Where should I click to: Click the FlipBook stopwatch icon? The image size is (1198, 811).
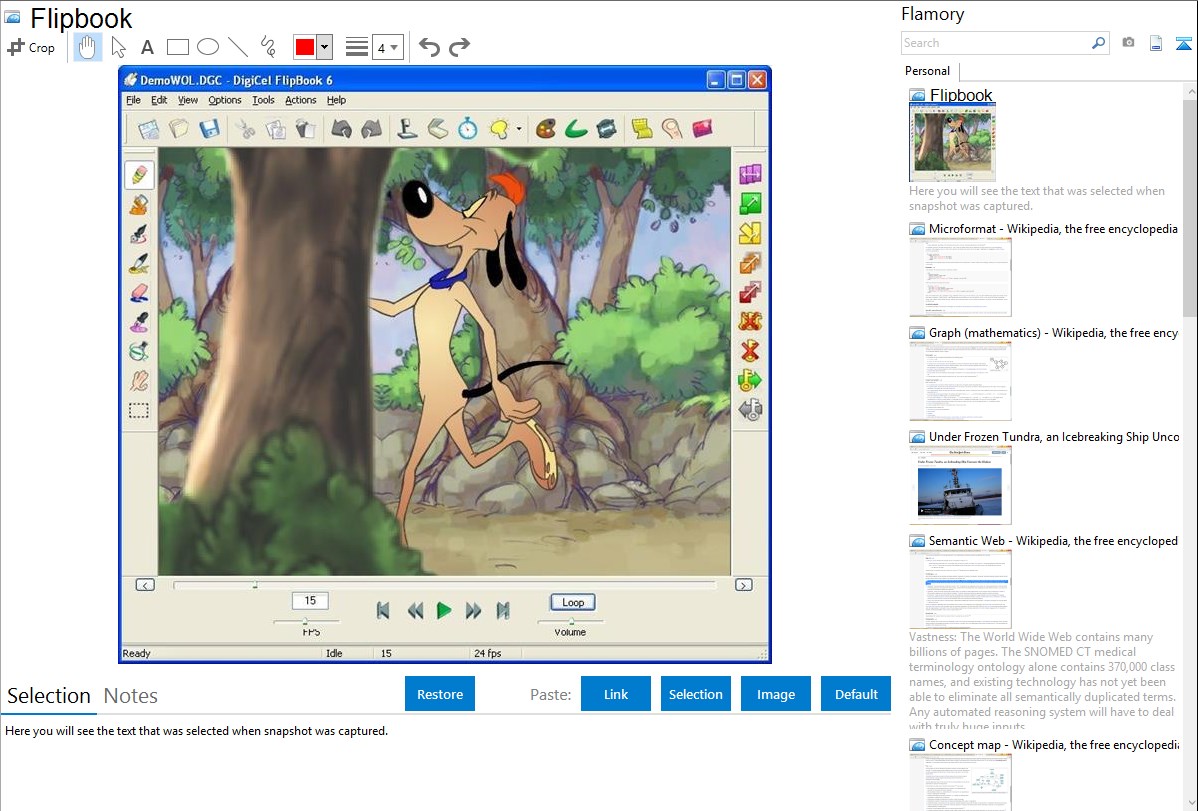tap(468, 128)
